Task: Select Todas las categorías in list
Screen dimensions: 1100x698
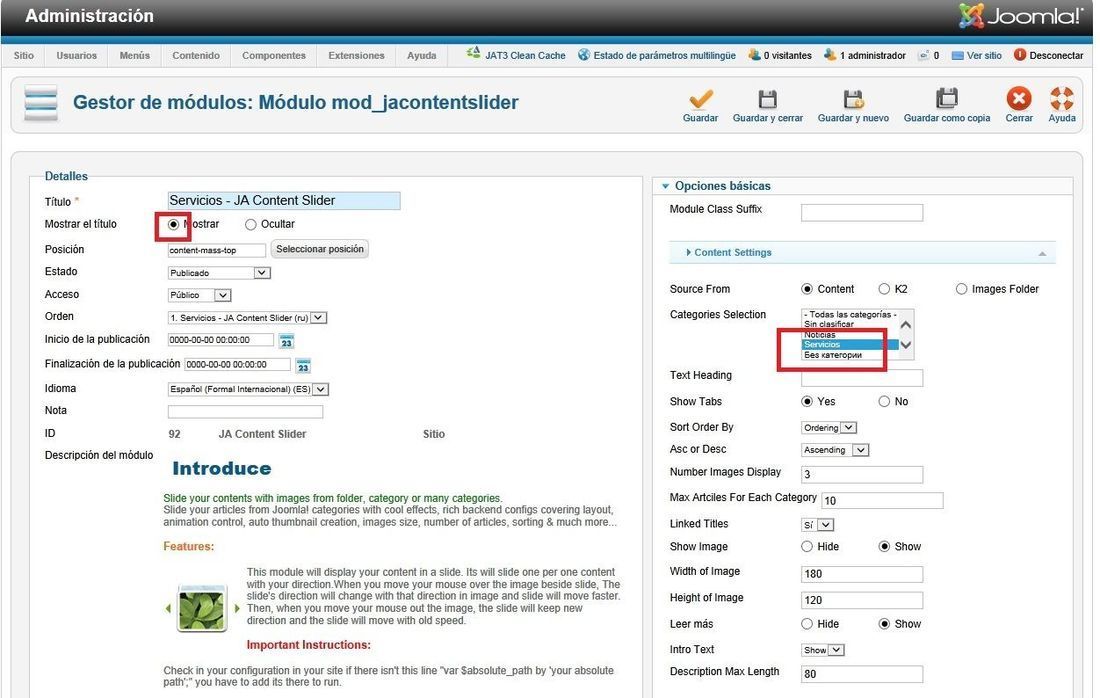Action: [x=850, y=314]
